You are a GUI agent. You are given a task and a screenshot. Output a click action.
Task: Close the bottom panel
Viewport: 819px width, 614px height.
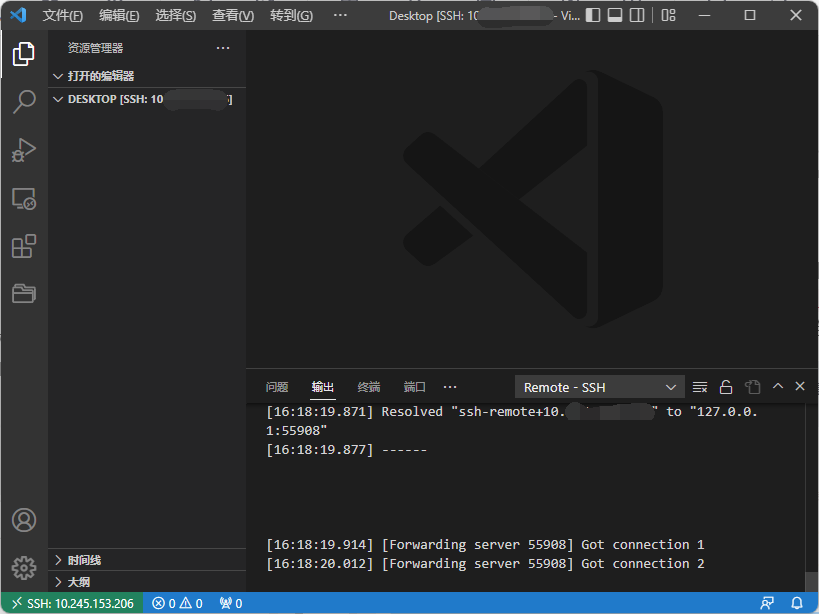coord(800,386)
